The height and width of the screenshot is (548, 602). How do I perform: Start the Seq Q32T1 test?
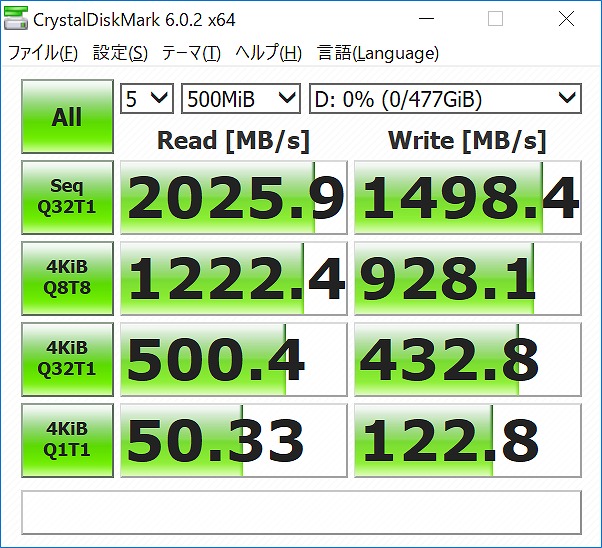click(x=68, y=197)
